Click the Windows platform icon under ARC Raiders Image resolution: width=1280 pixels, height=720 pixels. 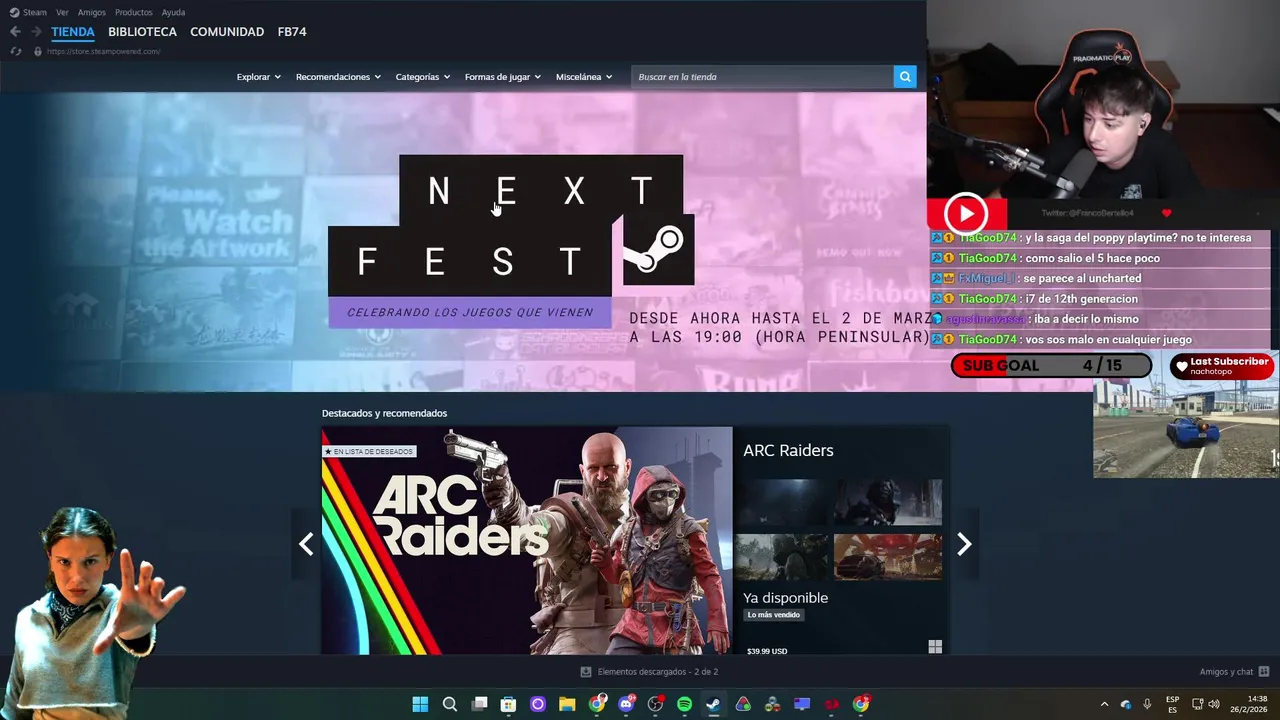(935, 647)
